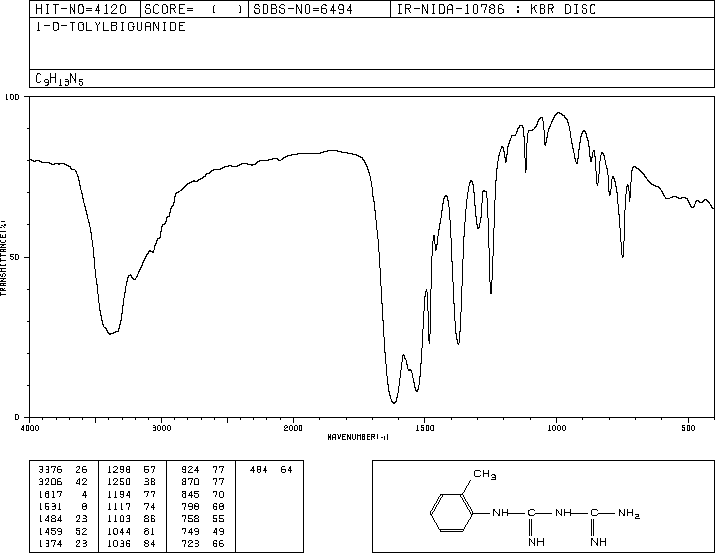Click the HIT-NO=4120 header cell
The height and width of the screenshot is (553, 715).
click(84, 9)
